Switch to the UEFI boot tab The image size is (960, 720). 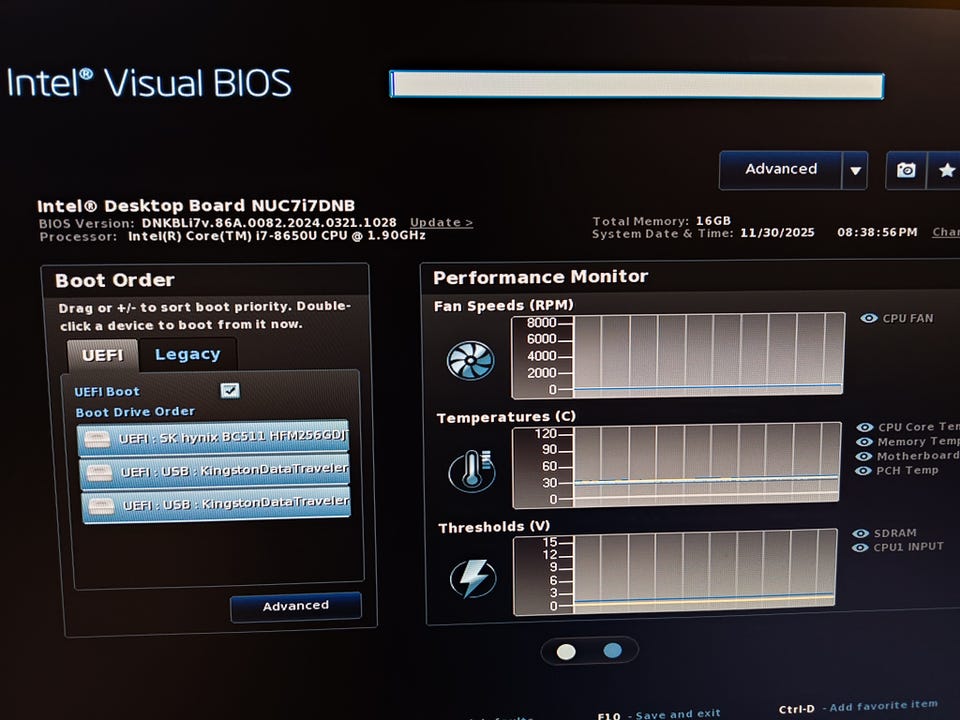pos(102,356)
